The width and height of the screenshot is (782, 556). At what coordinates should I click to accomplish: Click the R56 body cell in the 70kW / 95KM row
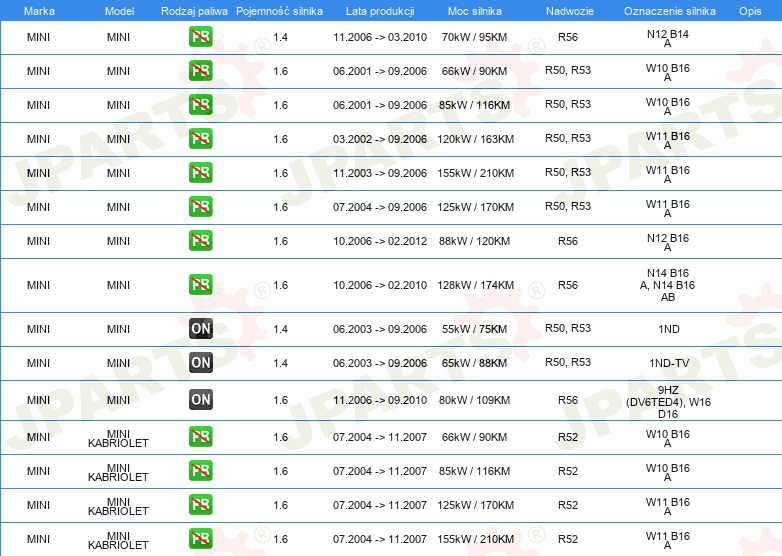(x=568, y=37)
